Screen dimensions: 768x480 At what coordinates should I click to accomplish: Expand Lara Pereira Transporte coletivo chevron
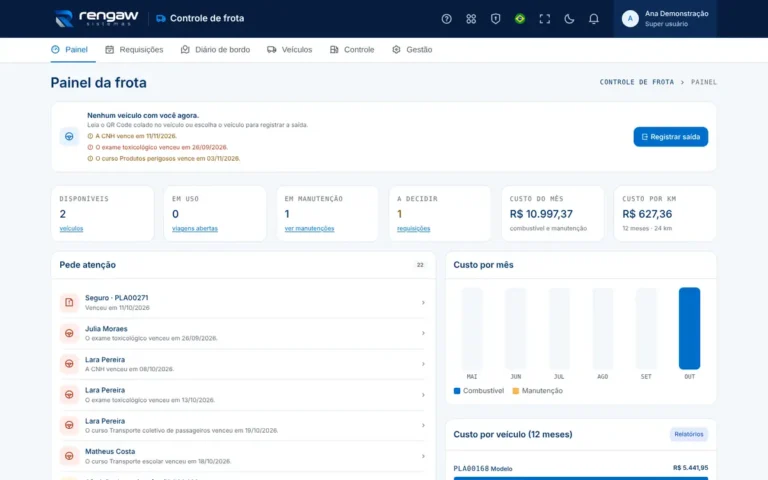coord(423,425)
